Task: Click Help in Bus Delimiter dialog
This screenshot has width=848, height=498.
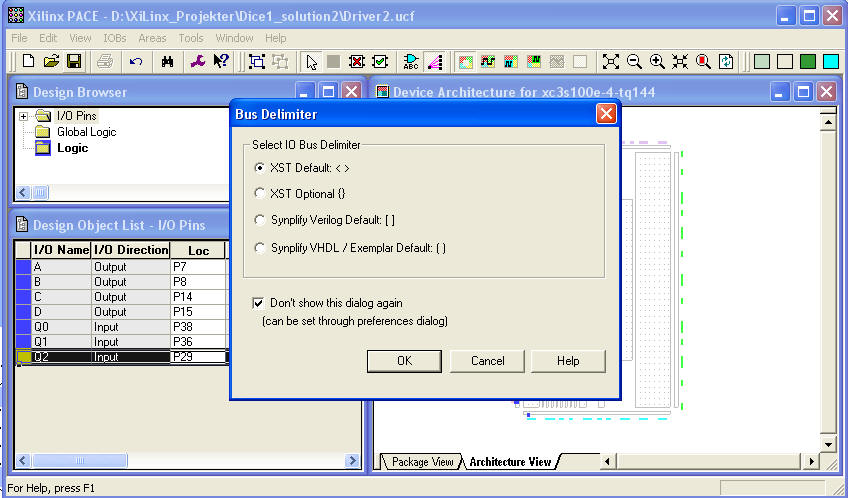Action: point(568,361)
